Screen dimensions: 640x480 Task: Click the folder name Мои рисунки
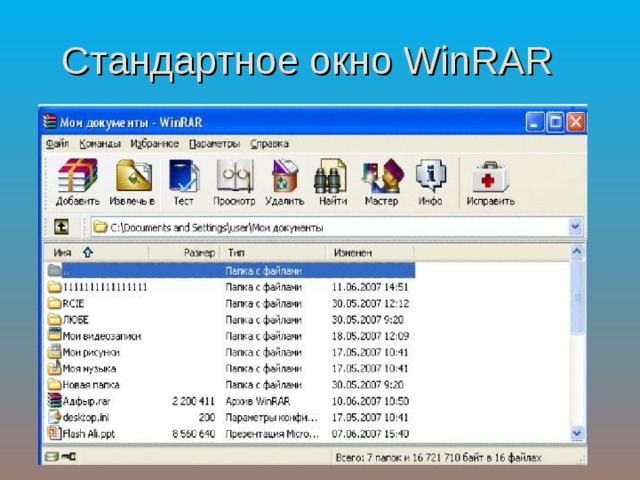click(91, 352)
